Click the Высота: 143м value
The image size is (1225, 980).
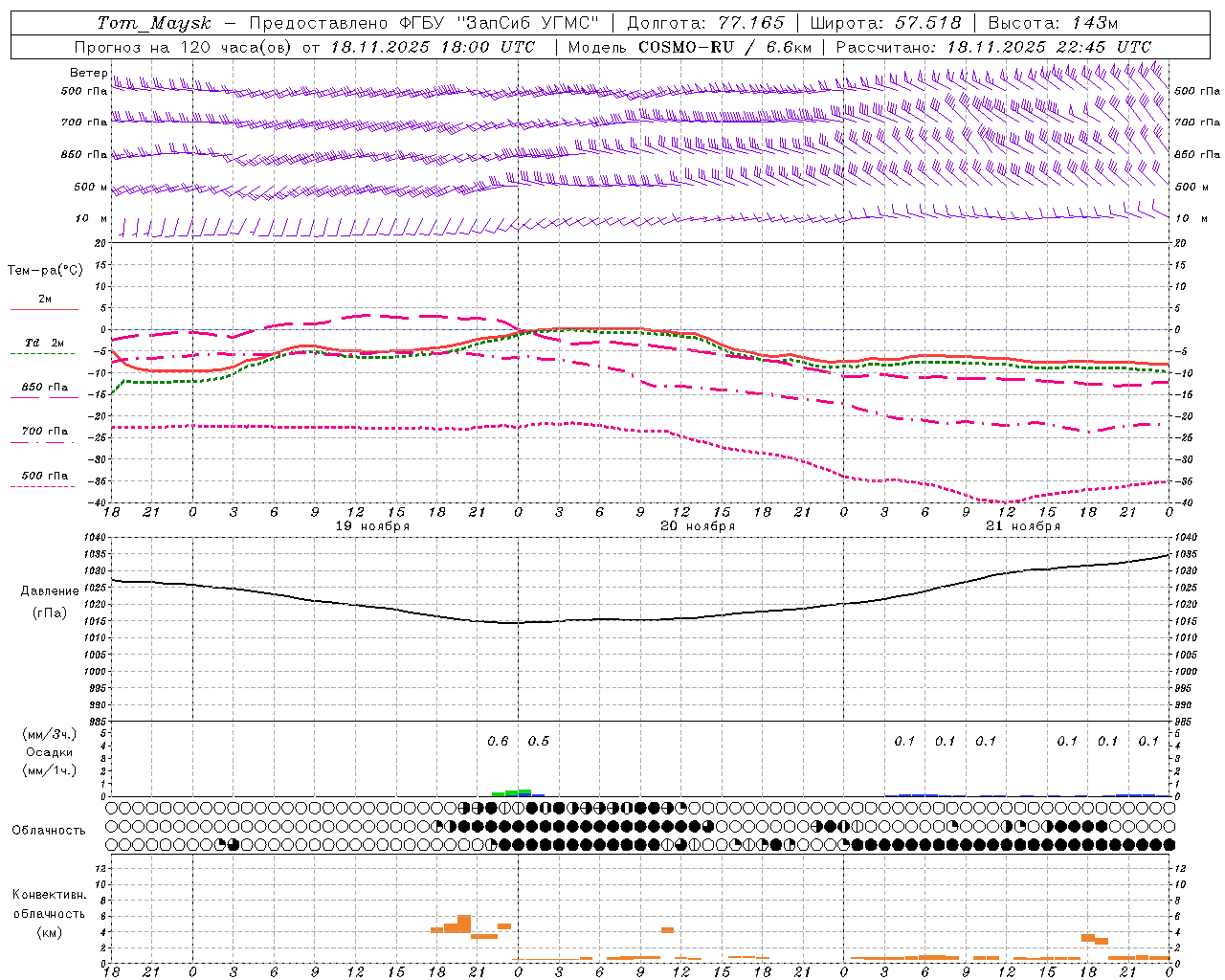[1053, 23]
